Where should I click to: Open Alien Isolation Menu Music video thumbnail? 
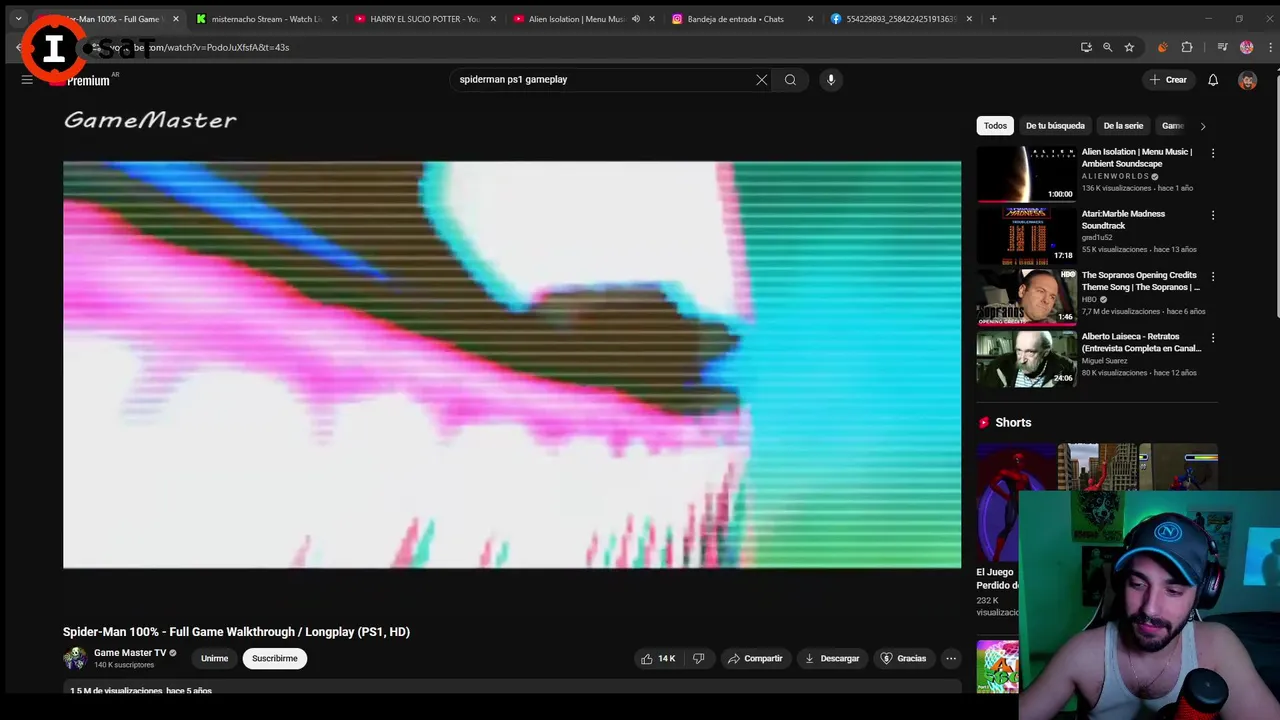[1026, 174]
